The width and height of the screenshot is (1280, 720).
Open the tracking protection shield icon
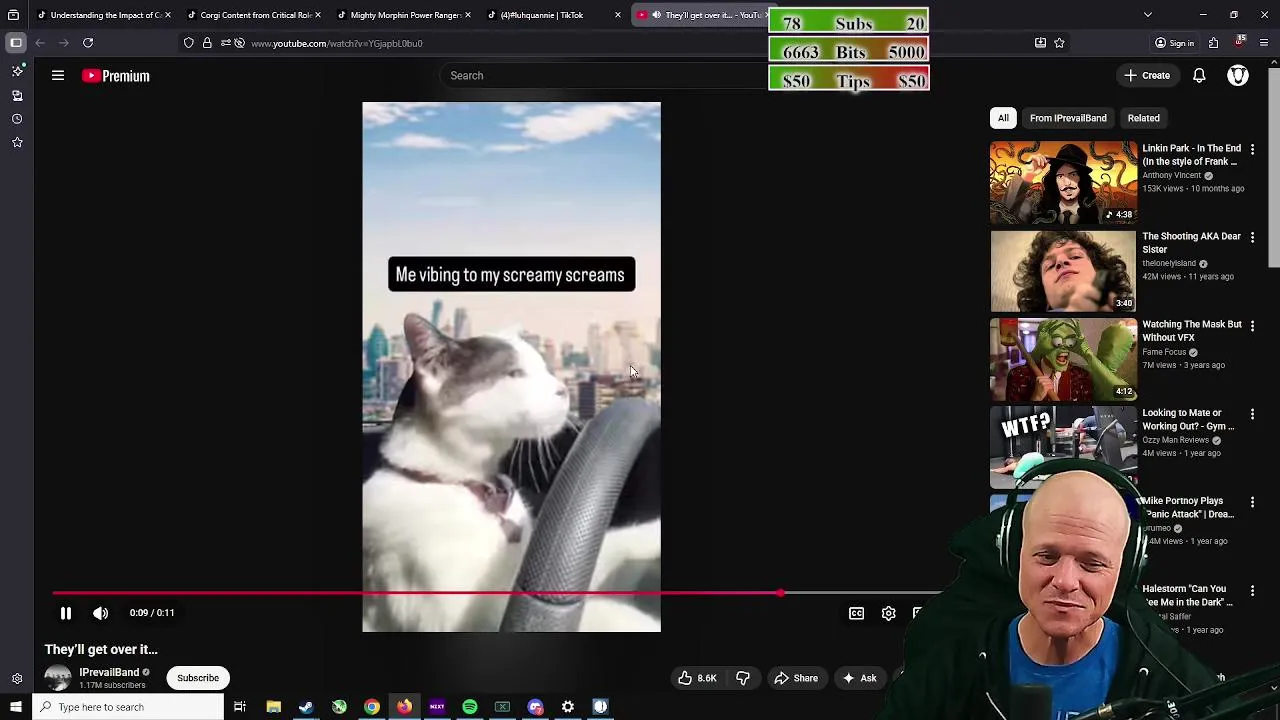point(189,43)
